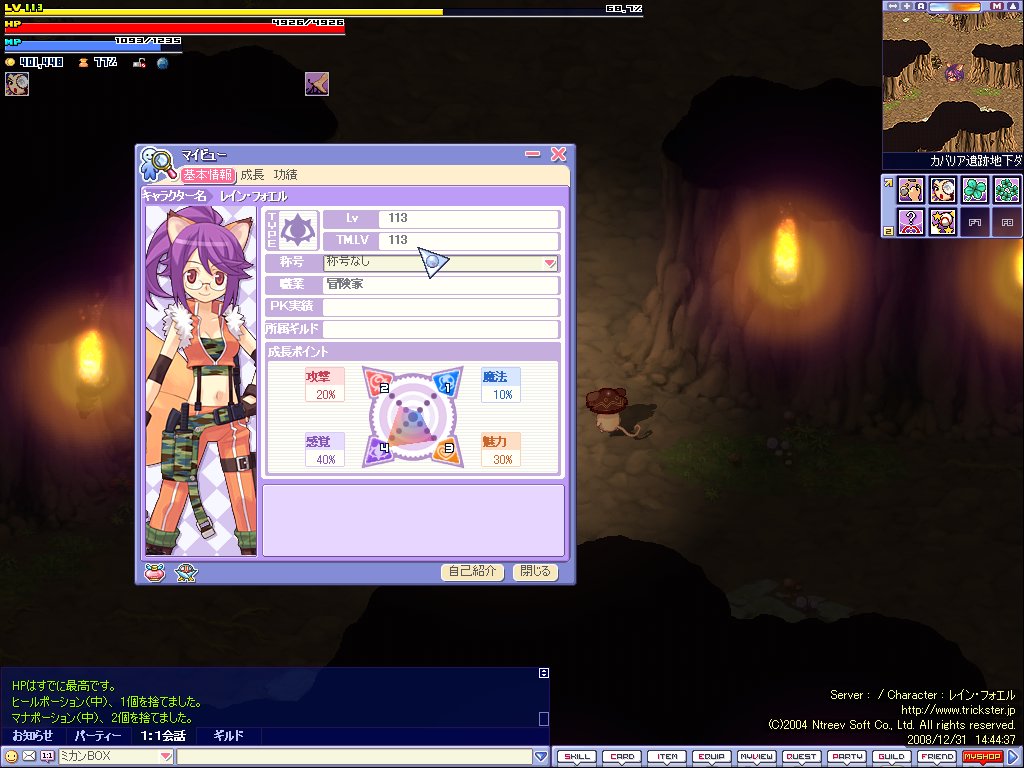Open the GUILD menu button
1024x768 pixels.
click(x=891, y=757)
